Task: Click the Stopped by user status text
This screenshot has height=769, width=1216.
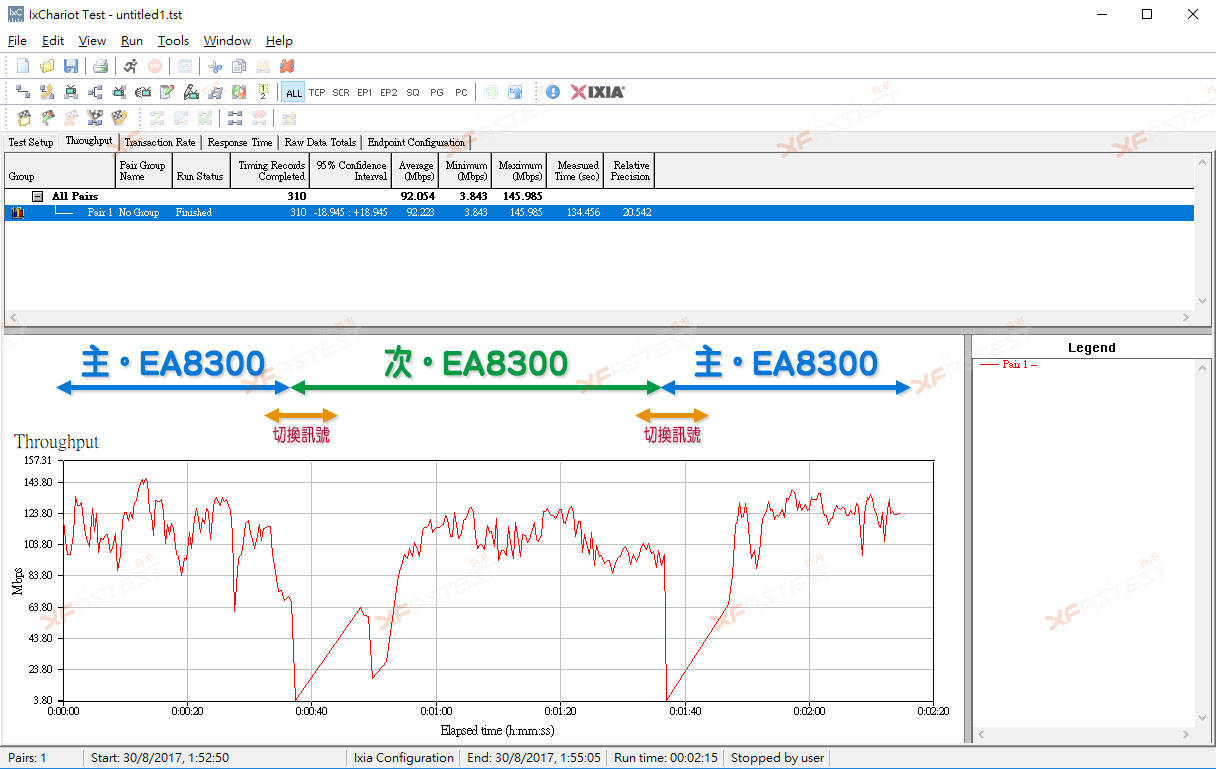Action: 778,758
